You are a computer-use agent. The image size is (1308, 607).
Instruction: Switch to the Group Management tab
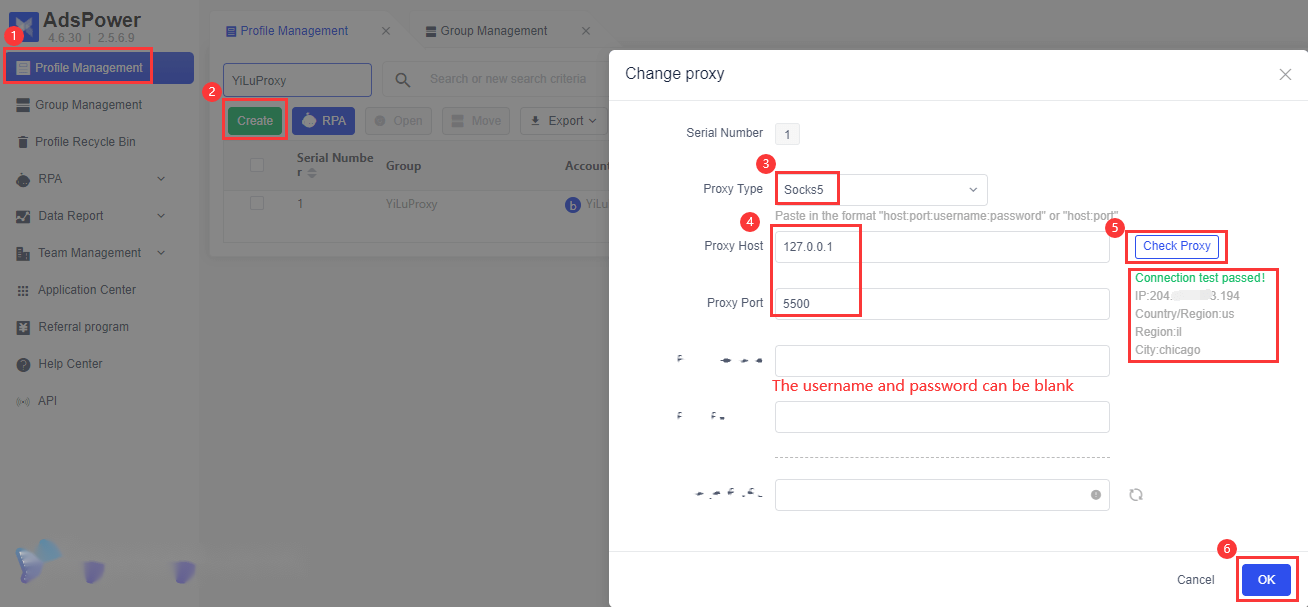coord(494,31)
